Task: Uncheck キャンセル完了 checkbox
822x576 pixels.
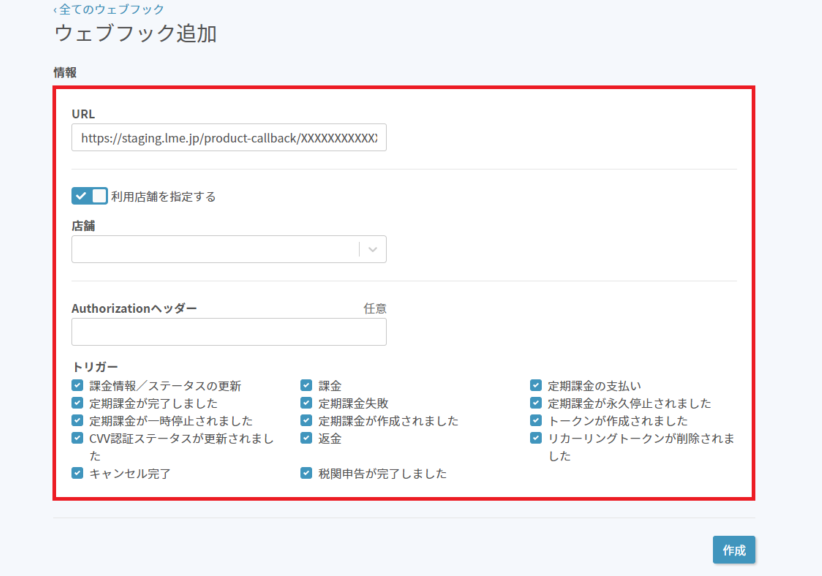Action: pos(78,473)
